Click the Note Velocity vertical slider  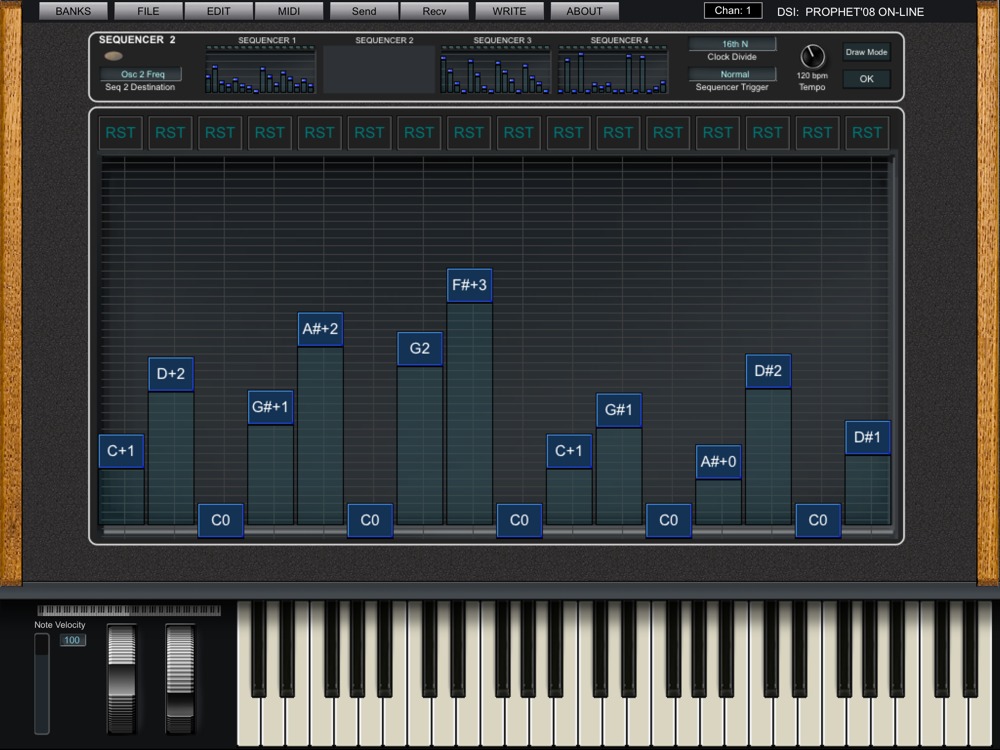(42, 683)
